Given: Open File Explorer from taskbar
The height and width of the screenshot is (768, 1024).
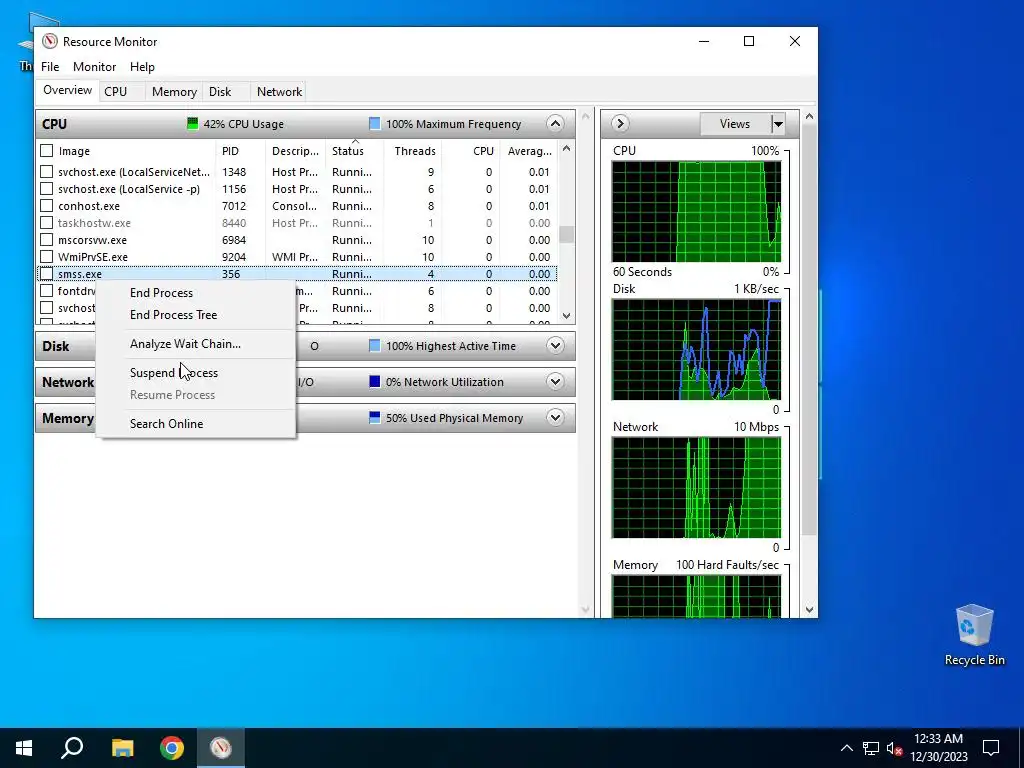Looking at the screenshot, I should point(122,748).
